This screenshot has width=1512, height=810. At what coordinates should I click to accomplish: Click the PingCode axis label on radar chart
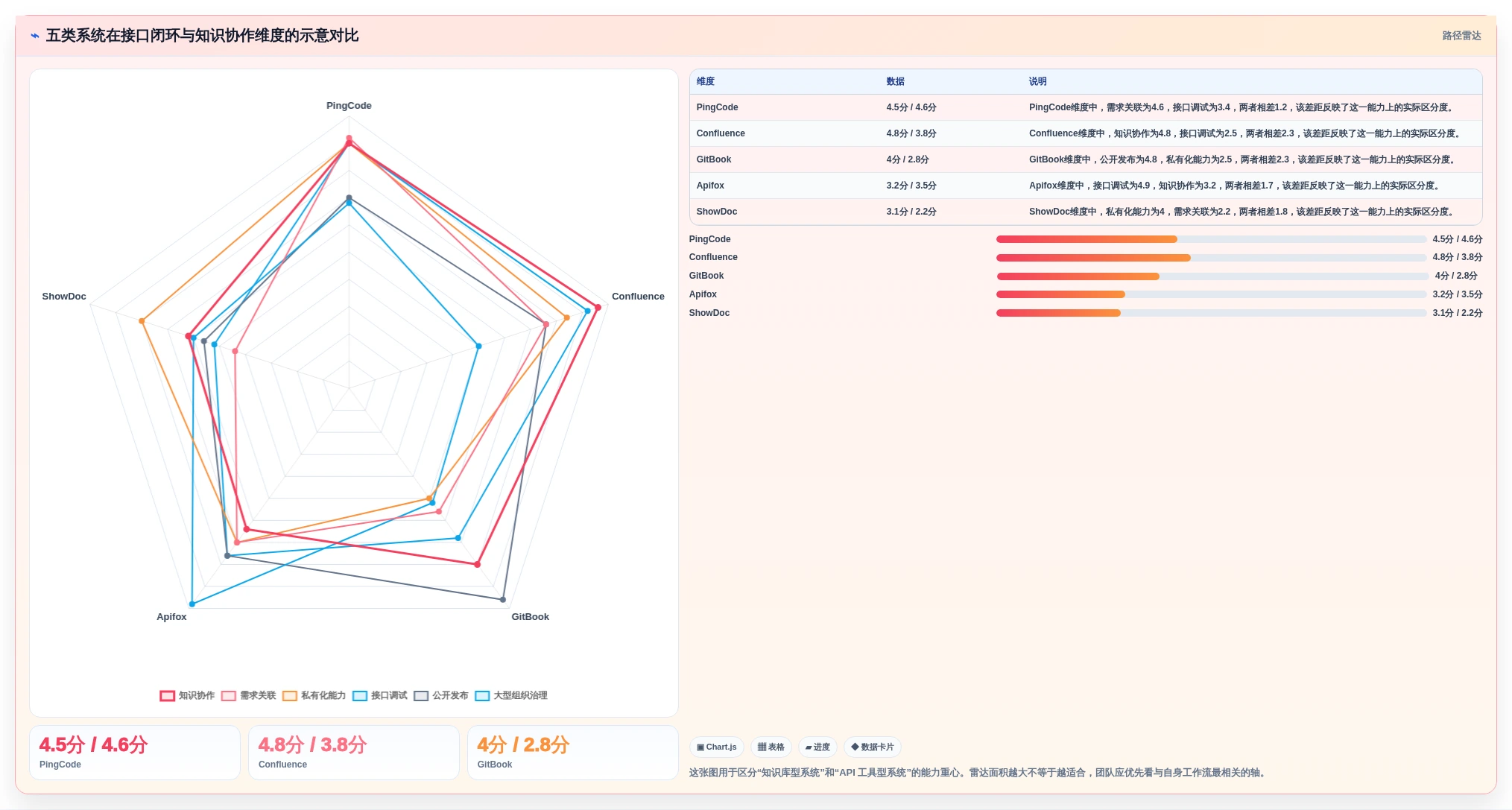pyautogui.click(x=349, y=106)
